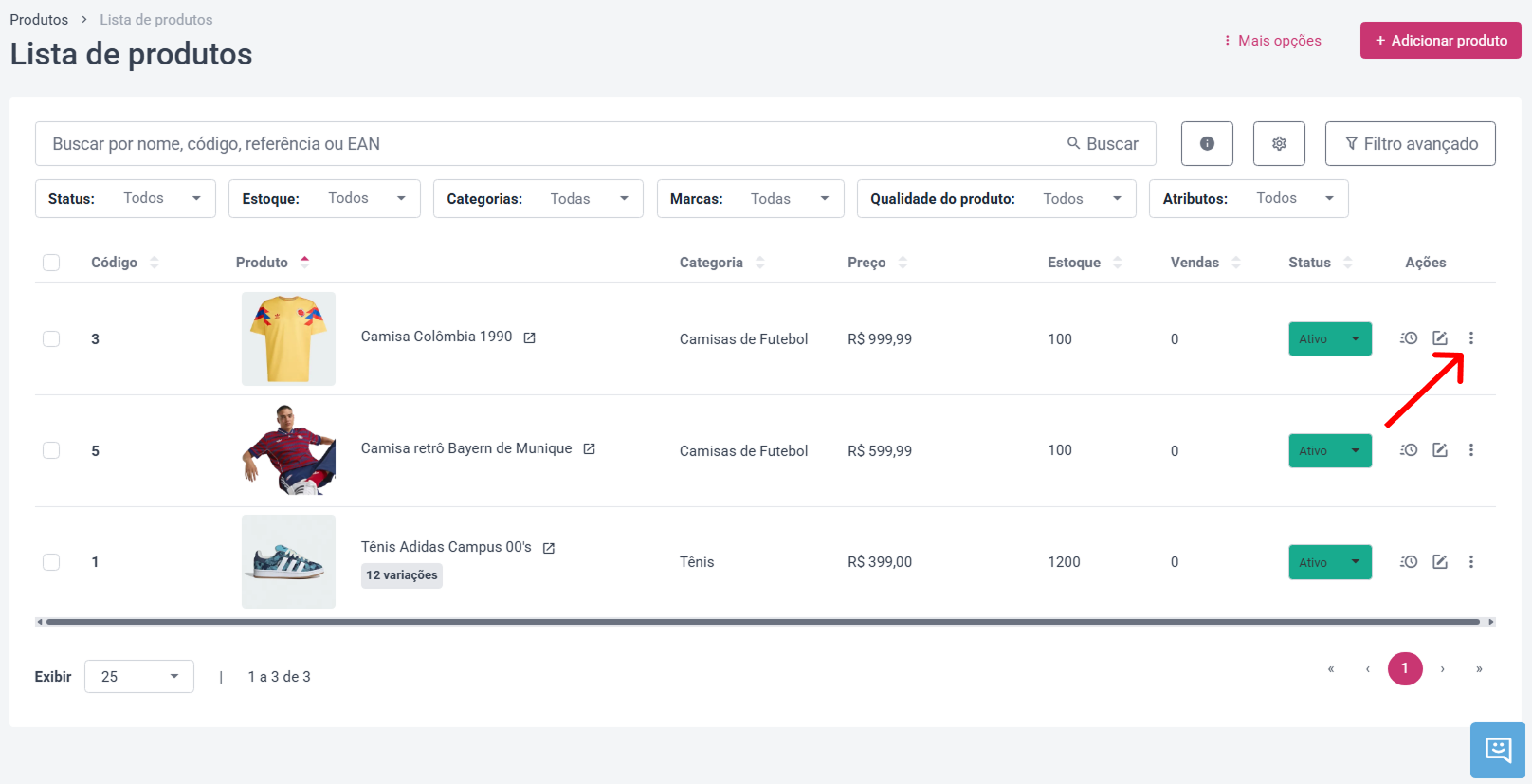Viewport: 1532px width, 784px height.
Task: Open external link icon next to Camisa Colômbia 1990
Action: coord(530,337)
